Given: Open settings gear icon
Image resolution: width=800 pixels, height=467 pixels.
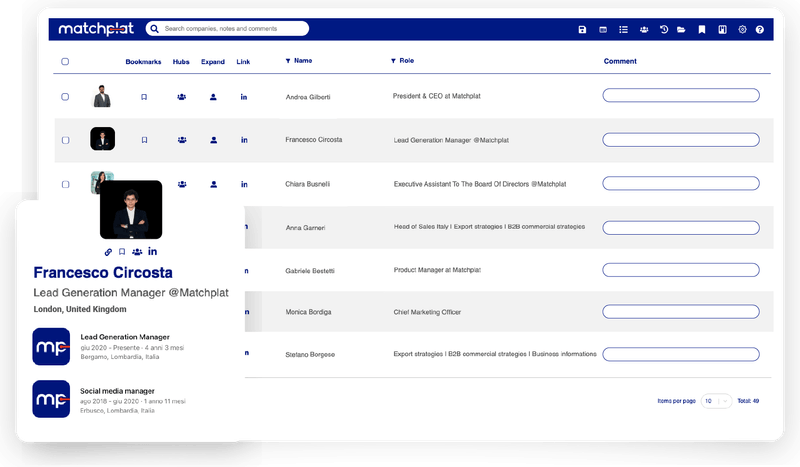Looking at the screenshot, I should pos(742,30).
